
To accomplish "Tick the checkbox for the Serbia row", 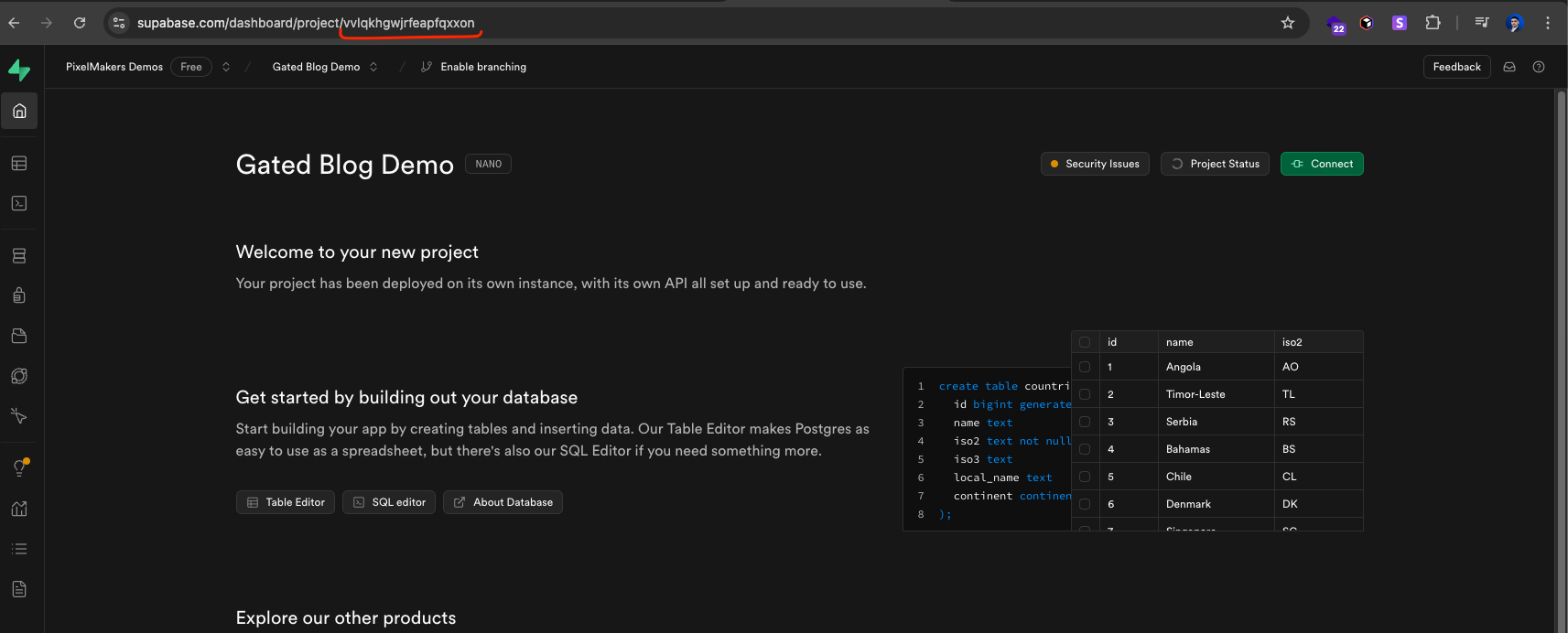I will [1085, 422].
